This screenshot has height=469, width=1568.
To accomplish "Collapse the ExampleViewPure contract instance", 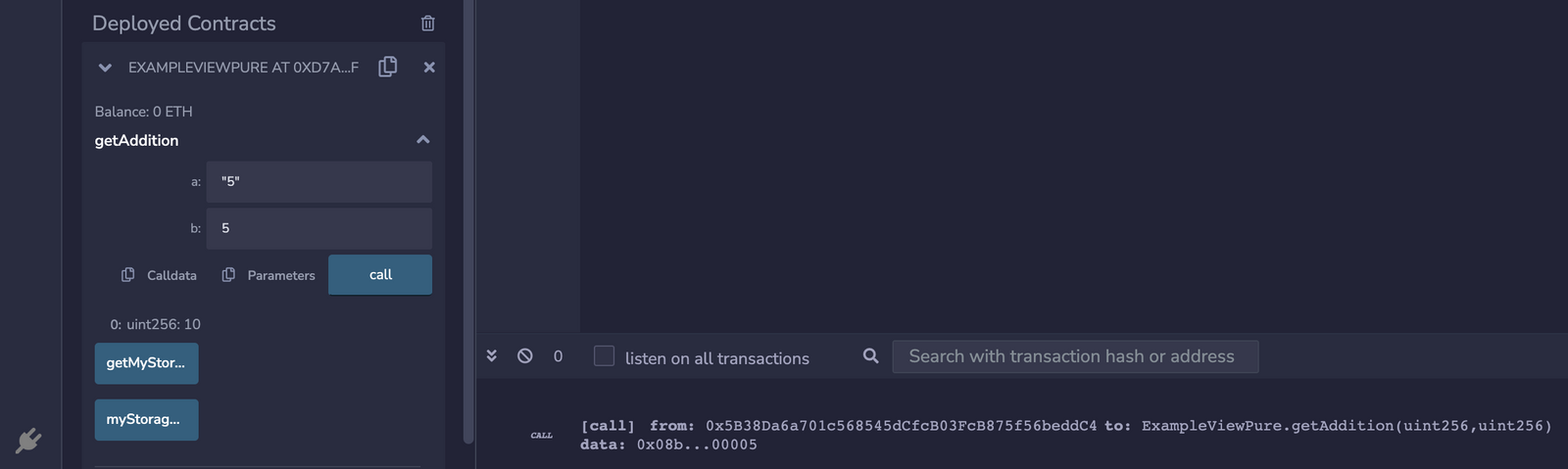I will 105,68.
